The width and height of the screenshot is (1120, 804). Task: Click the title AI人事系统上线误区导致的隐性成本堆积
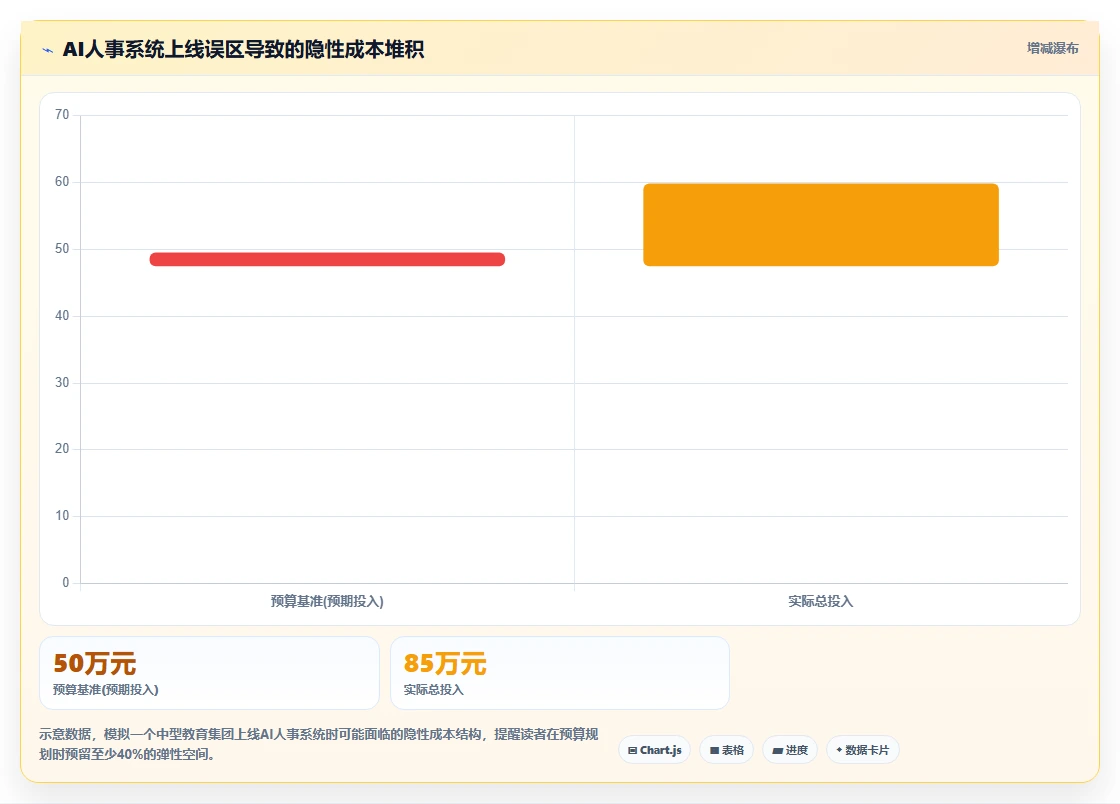[x=244, y=49]
